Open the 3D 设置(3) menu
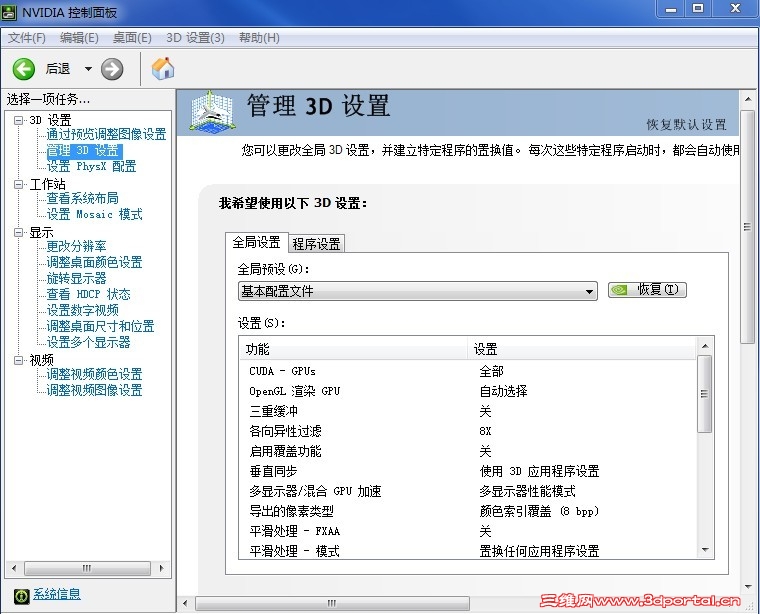The width and height of the screenshot is (760, 614). click(x=195, y=38)
